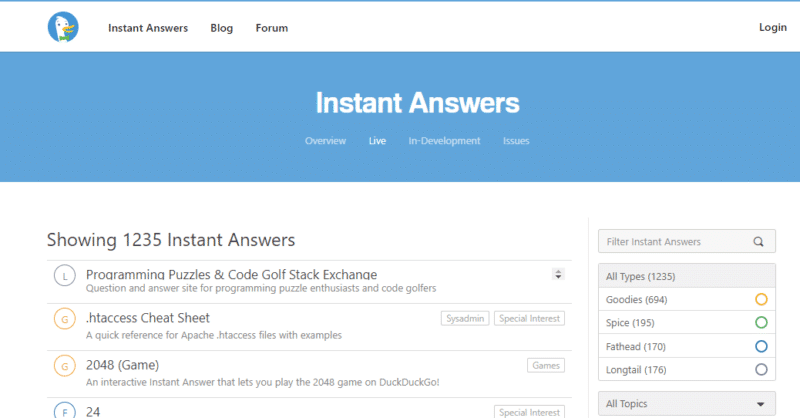Screen dimensions: 800x418
Task: Click the Games topic tag
Action: pos(546,365)
